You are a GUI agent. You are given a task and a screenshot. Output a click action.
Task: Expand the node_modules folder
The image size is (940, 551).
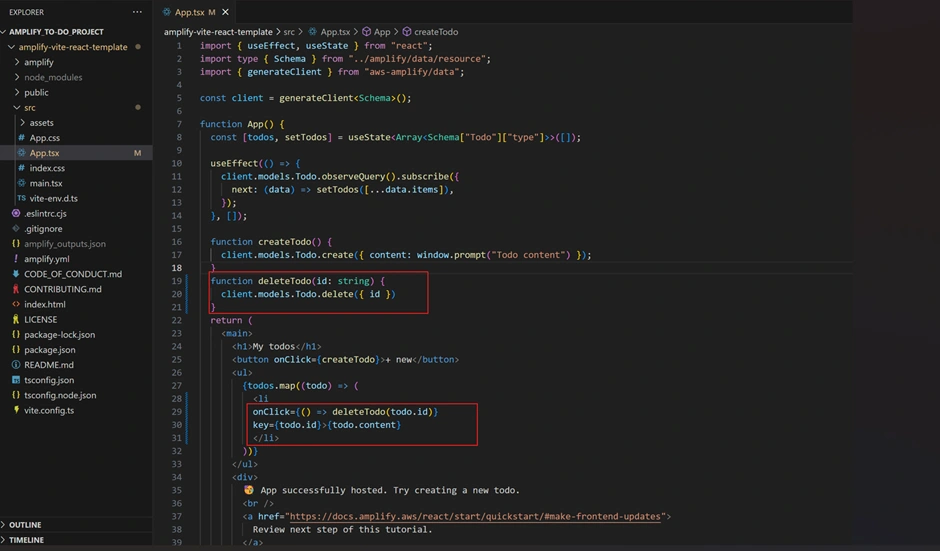[17, 77]
